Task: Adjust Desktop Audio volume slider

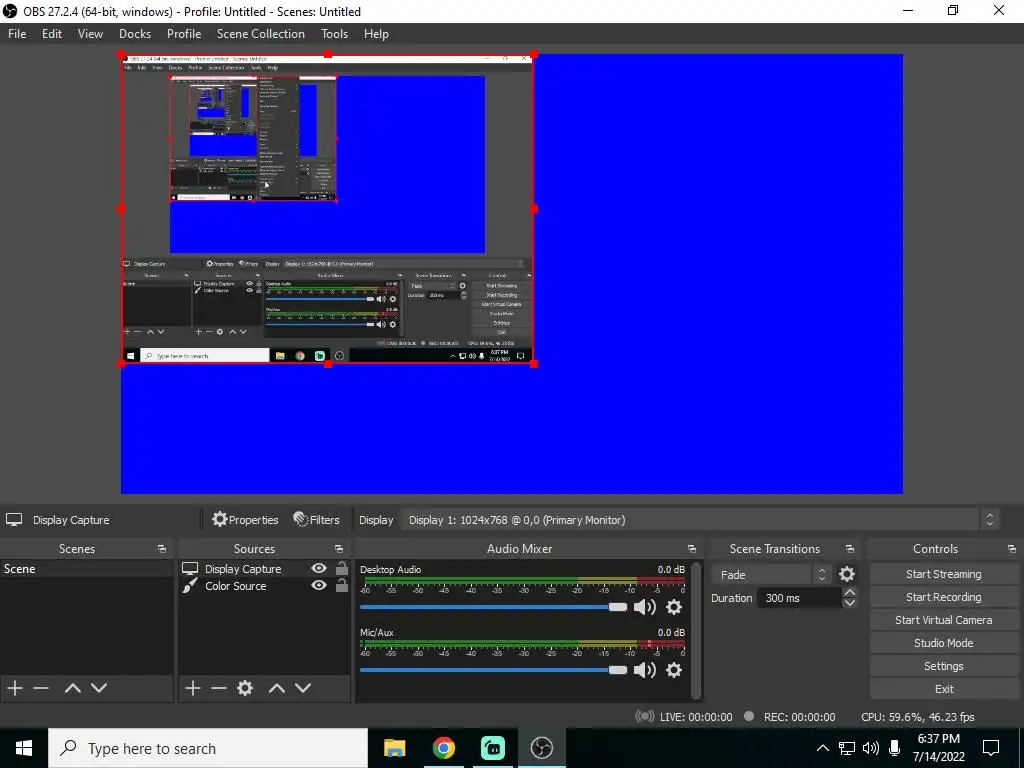Action: coord(493,607)
